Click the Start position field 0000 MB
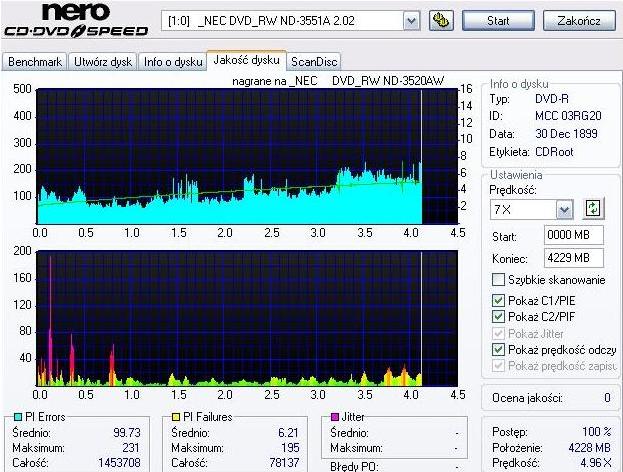 (574, 235)
